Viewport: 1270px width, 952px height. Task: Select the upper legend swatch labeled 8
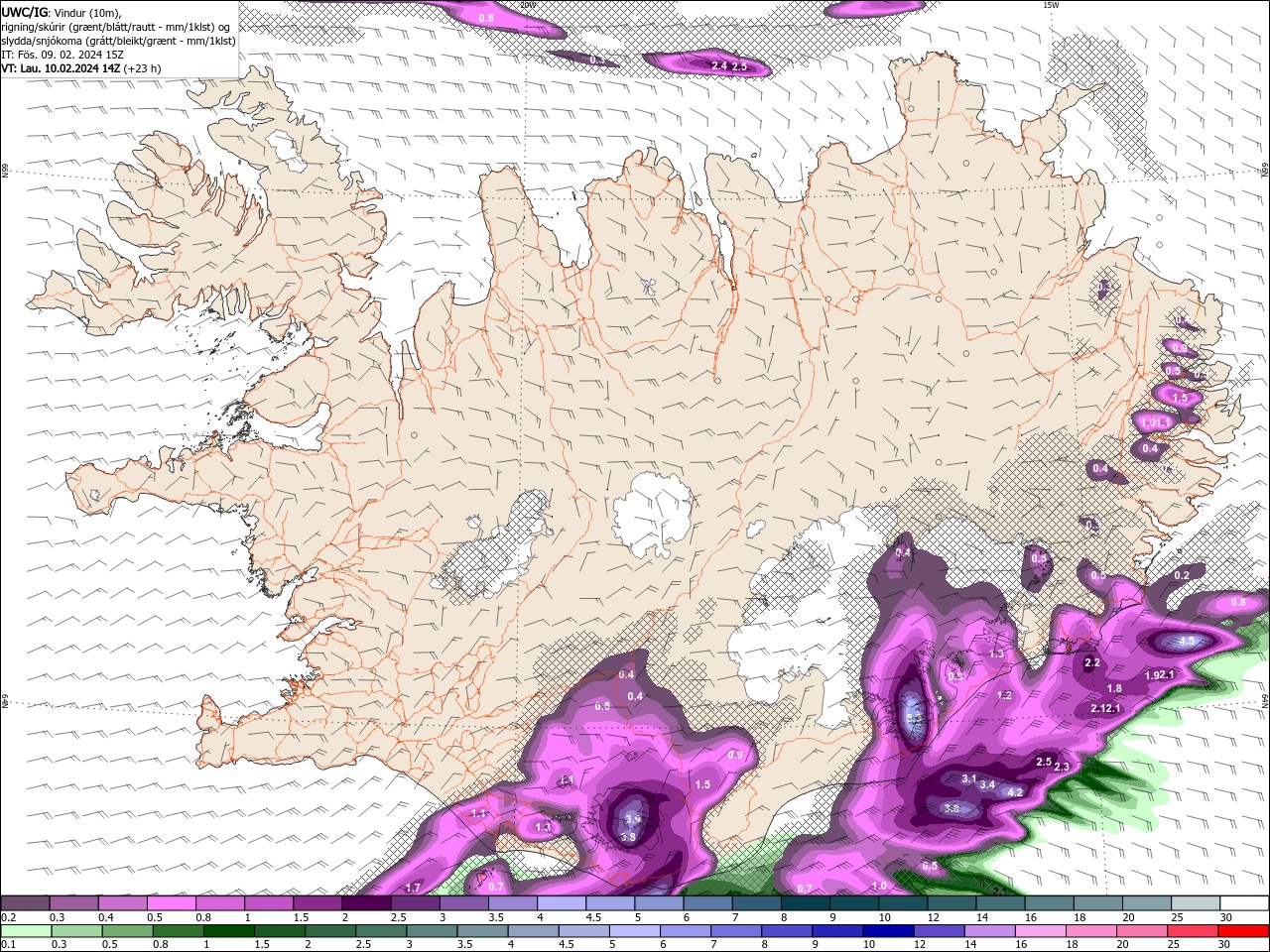click(x=806, y=903)
